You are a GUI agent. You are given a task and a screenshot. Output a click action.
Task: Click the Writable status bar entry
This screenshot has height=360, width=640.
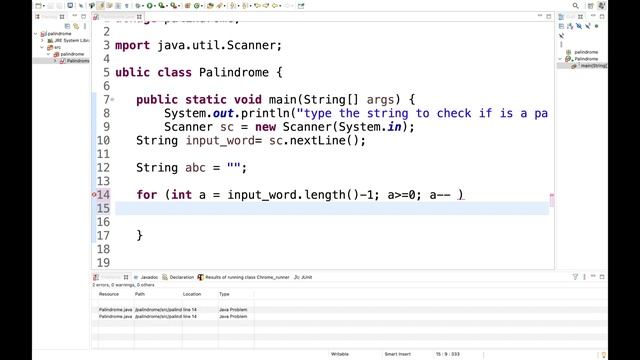pos(340,354)
